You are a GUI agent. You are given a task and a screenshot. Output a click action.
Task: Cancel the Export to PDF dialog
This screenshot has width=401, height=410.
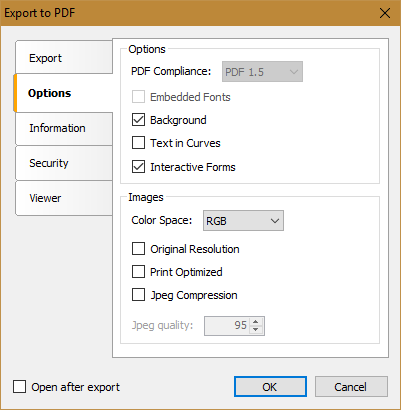pyautogui.click(x=351, y=387)
